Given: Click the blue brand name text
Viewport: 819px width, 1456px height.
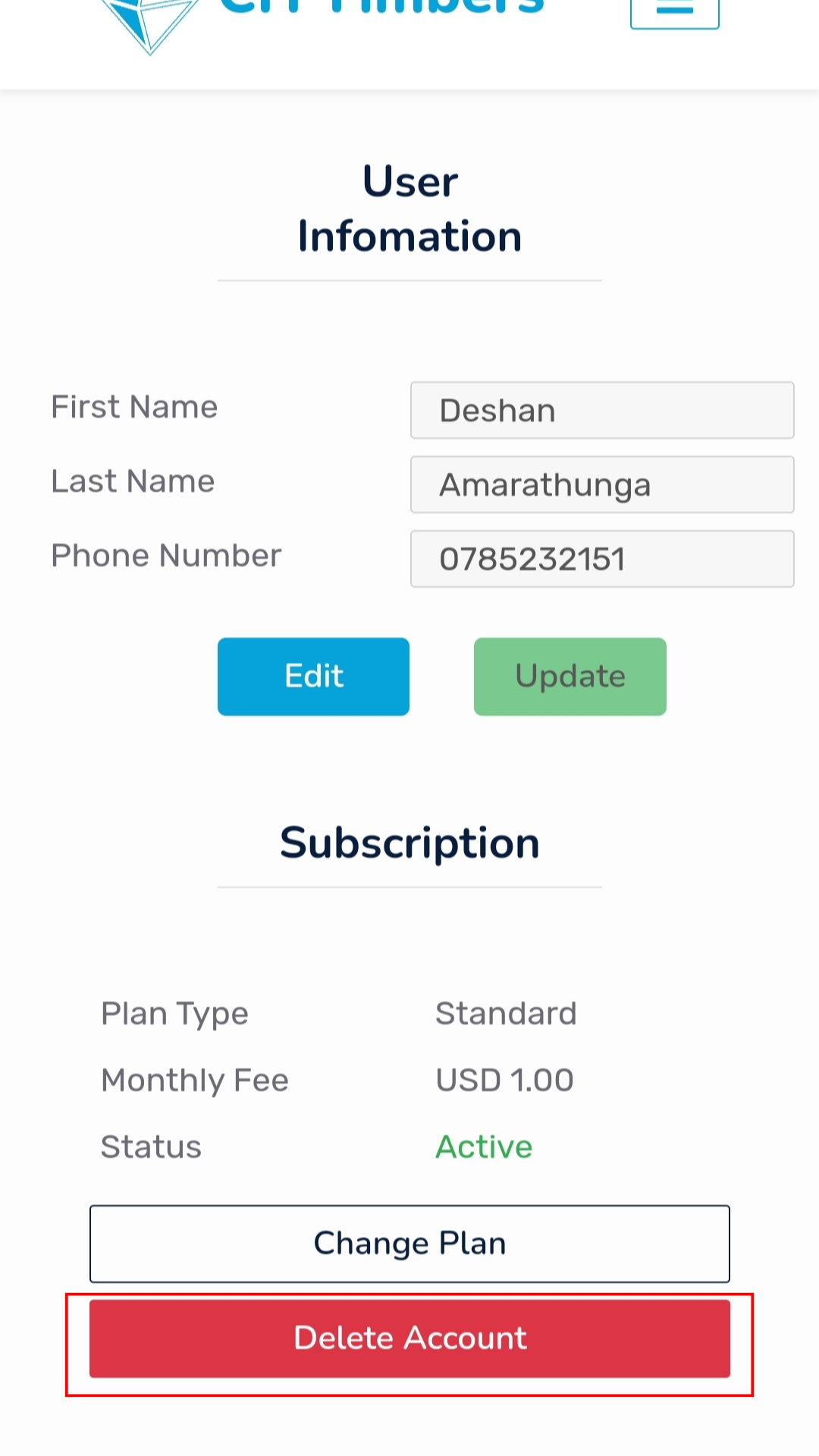Looking at the screenshot, I should (x=381, y=8).
